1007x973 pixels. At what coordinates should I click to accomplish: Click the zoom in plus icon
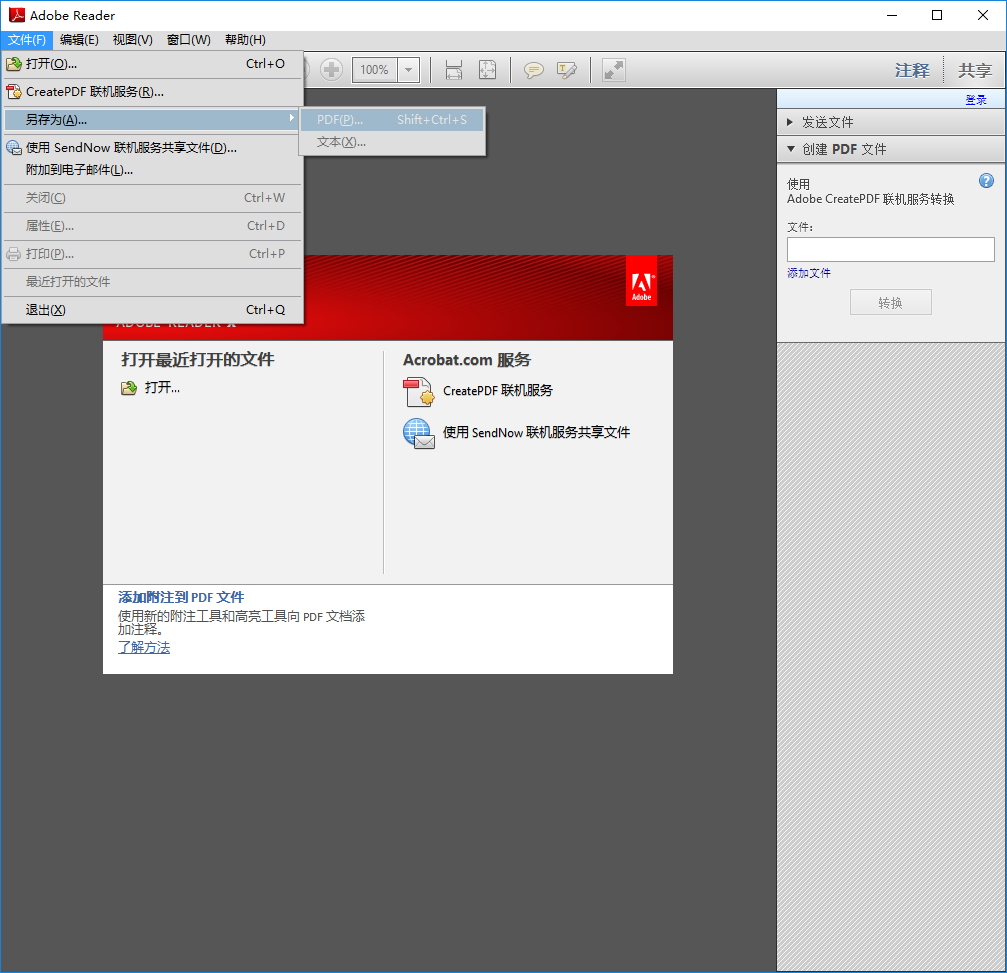pyautogui.click(x=331, y=69)
